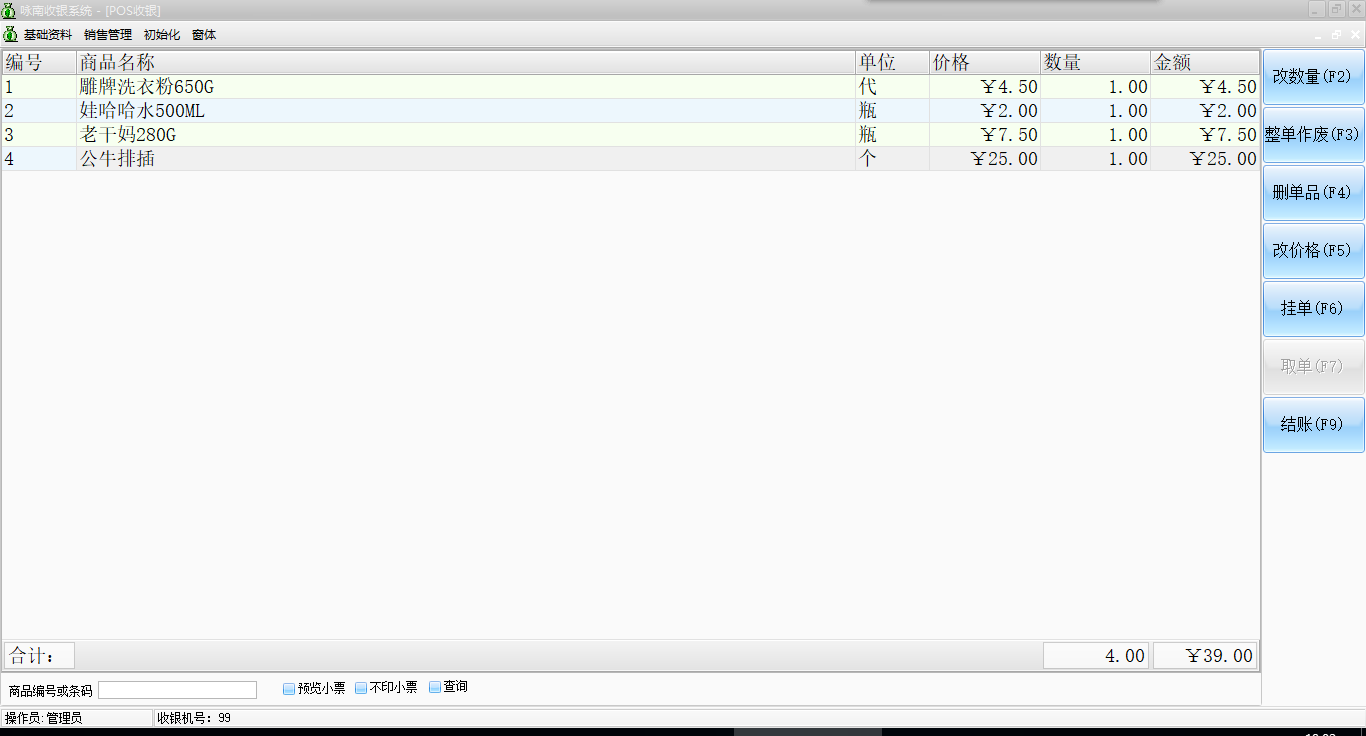Open the 窗体 menu
This screenshot has width=1366, height=736.
pyautogui.click(x=204, y=35)
